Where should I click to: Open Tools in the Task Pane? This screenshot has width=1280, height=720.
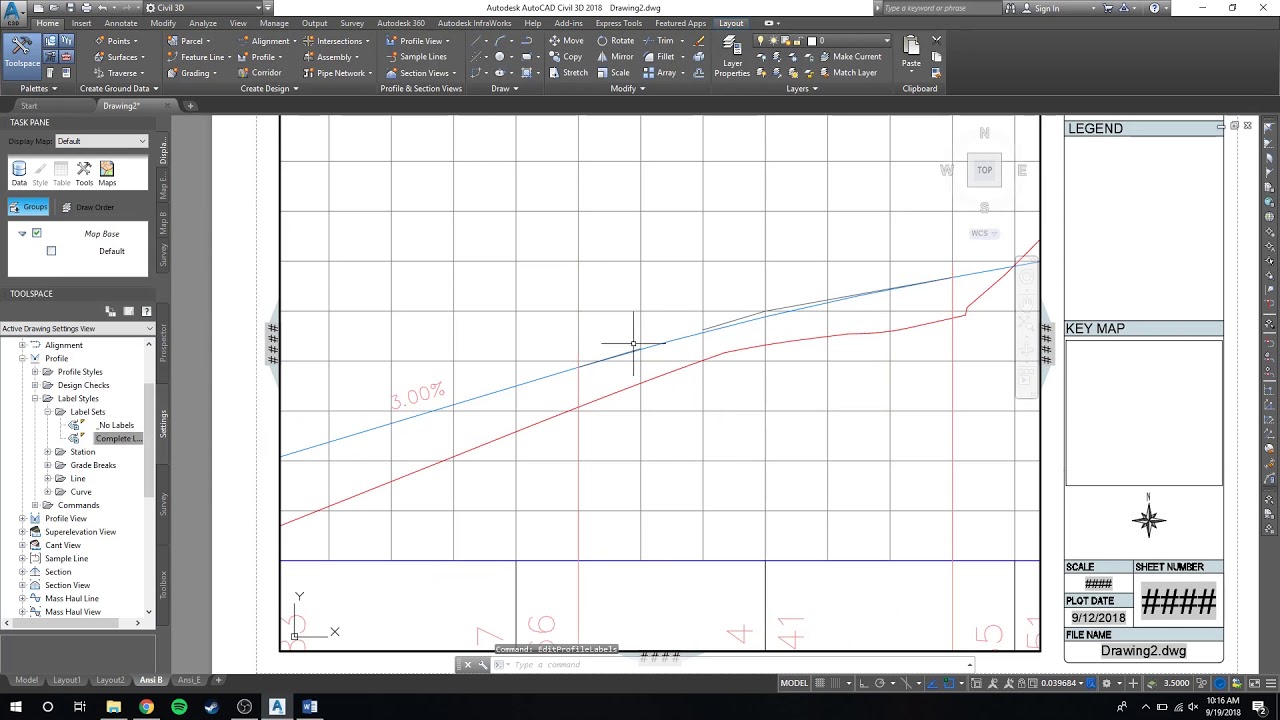(x=84, y=174)
